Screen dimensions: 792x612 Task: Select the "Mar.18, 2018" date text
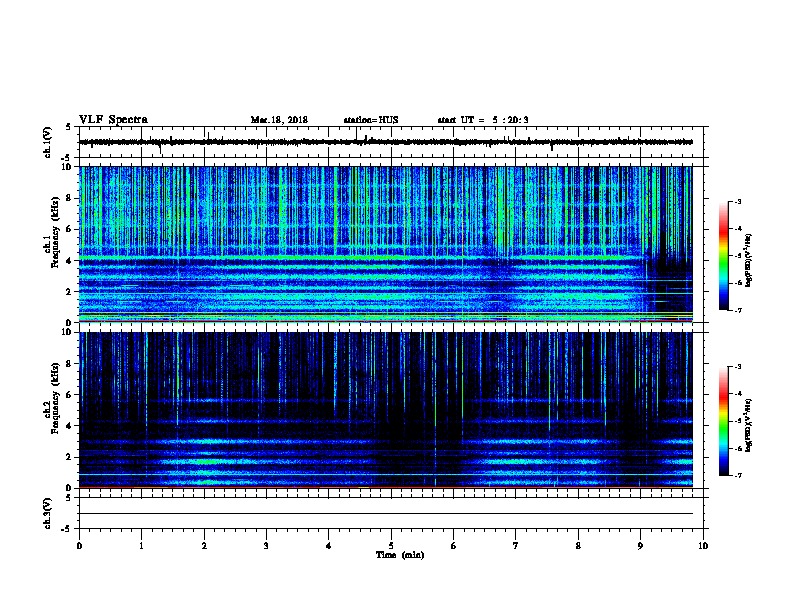pos(279,120)
